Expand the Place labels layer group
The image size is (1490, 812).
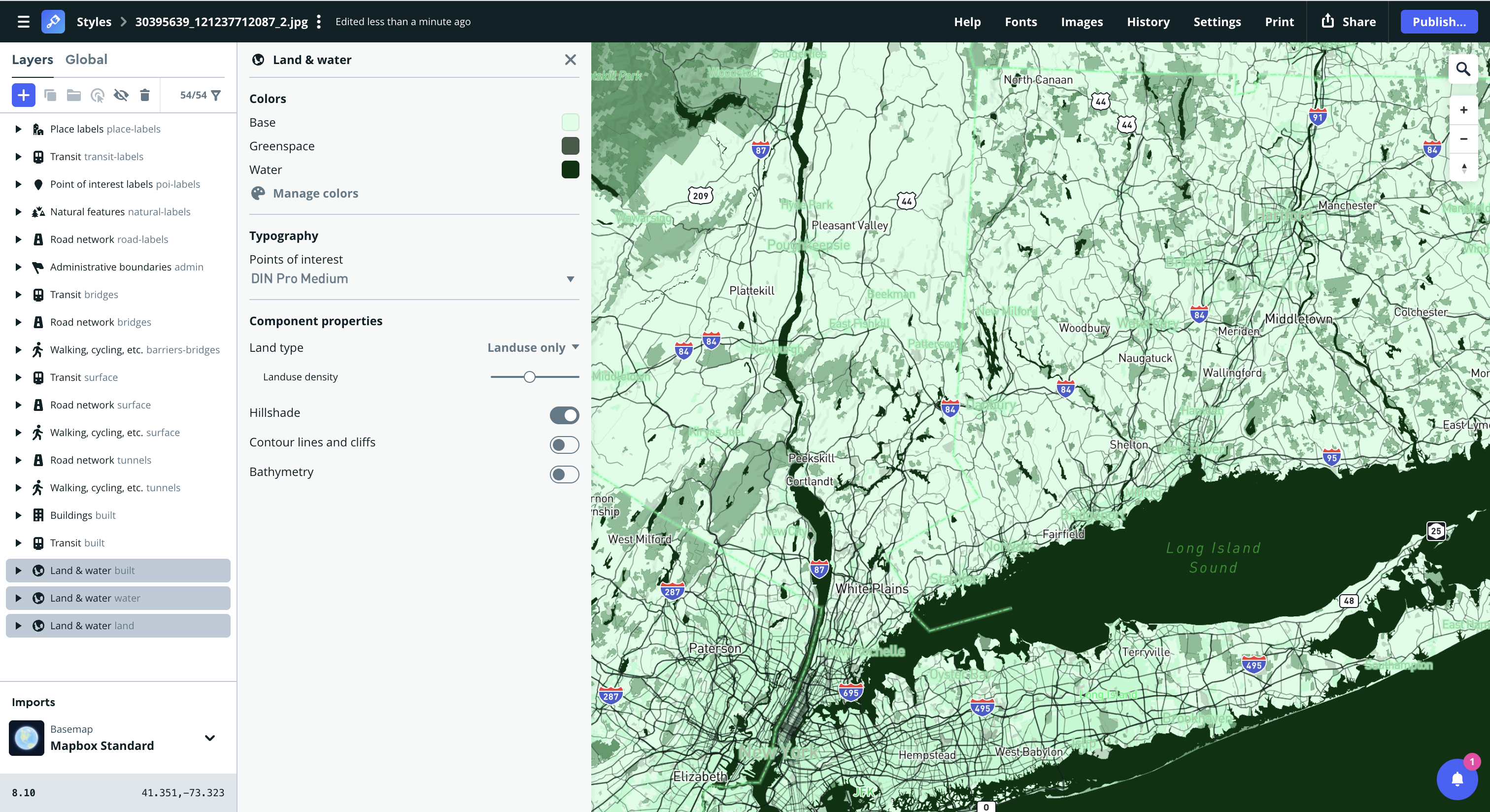coord(18,129)
